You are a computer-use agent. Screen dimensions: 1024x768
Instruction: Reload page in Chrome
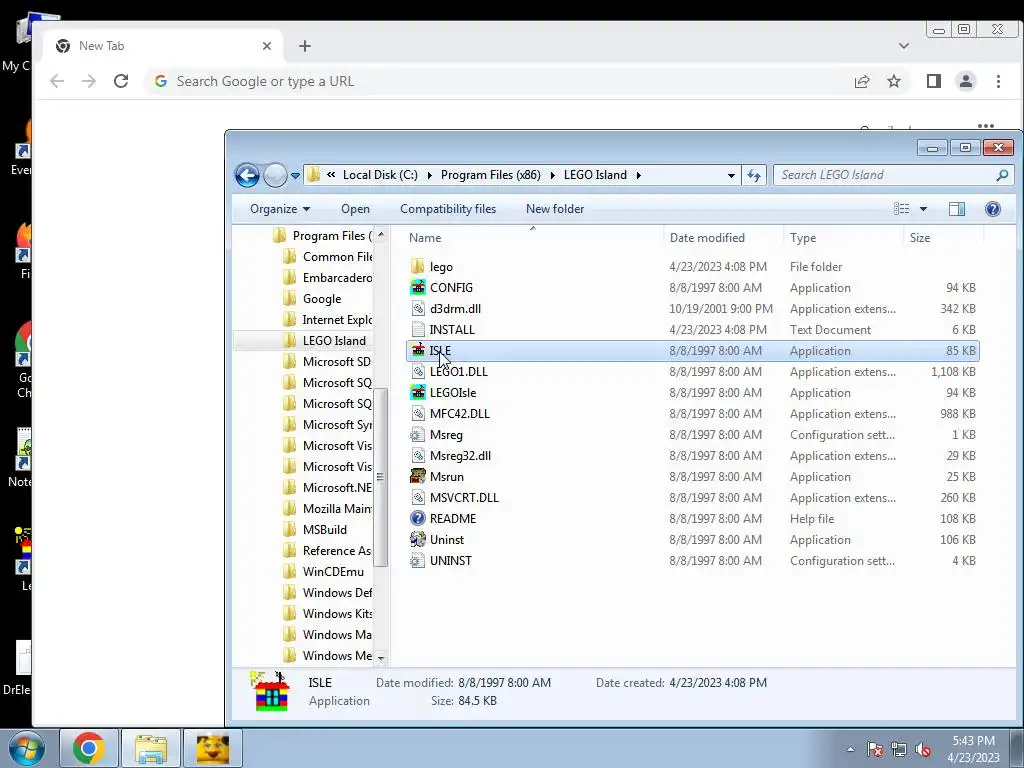[121, 81]
